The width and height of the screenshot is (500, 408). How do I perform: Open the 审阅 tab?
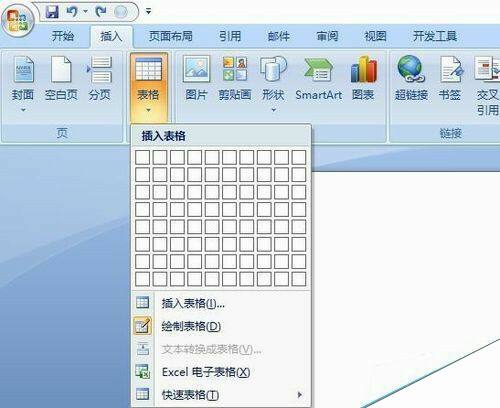pos(327,36)
